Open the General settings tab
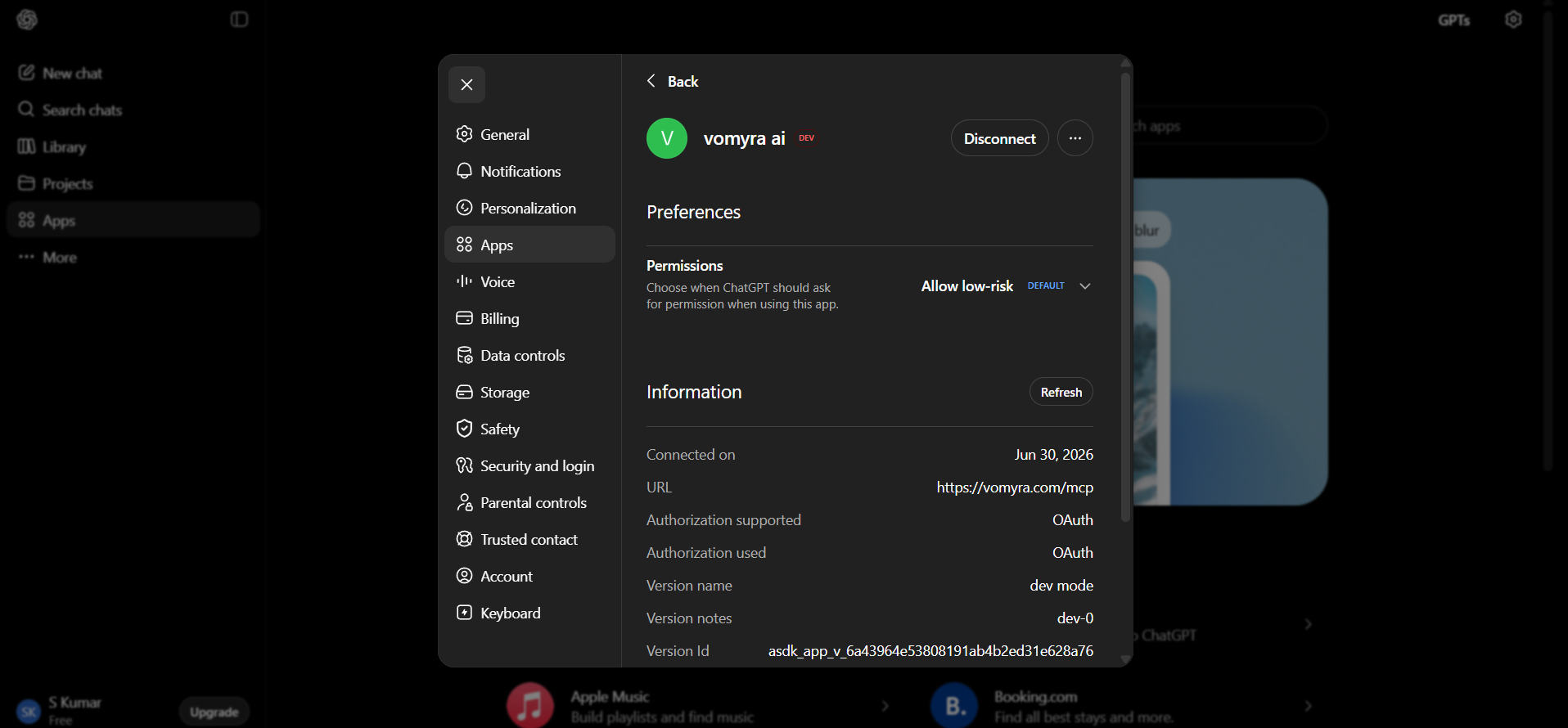 point(529,134)
